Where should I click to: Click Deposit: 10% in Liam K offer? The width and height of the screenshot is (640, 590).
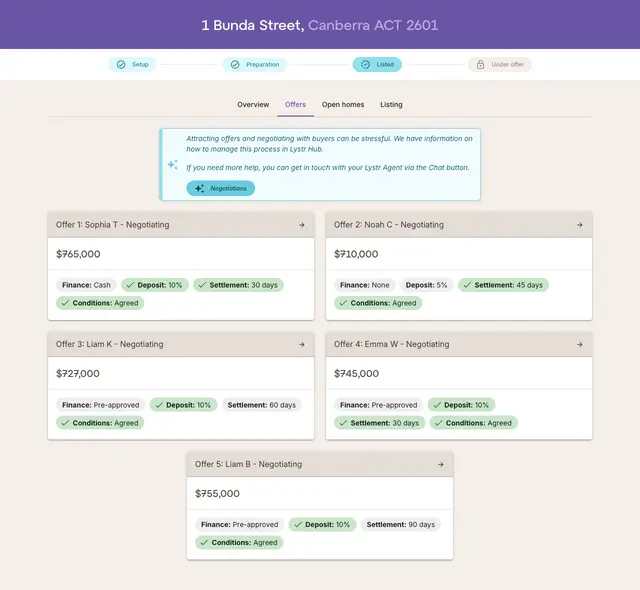184,405
